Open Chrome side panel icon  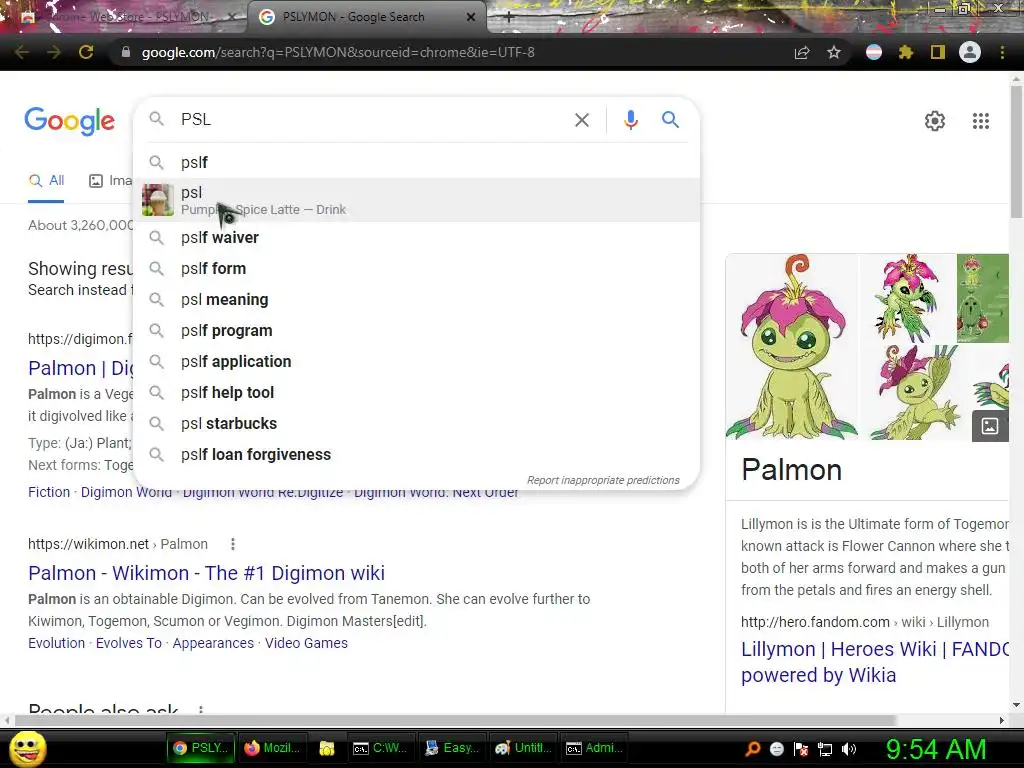[x=938, y=52]
